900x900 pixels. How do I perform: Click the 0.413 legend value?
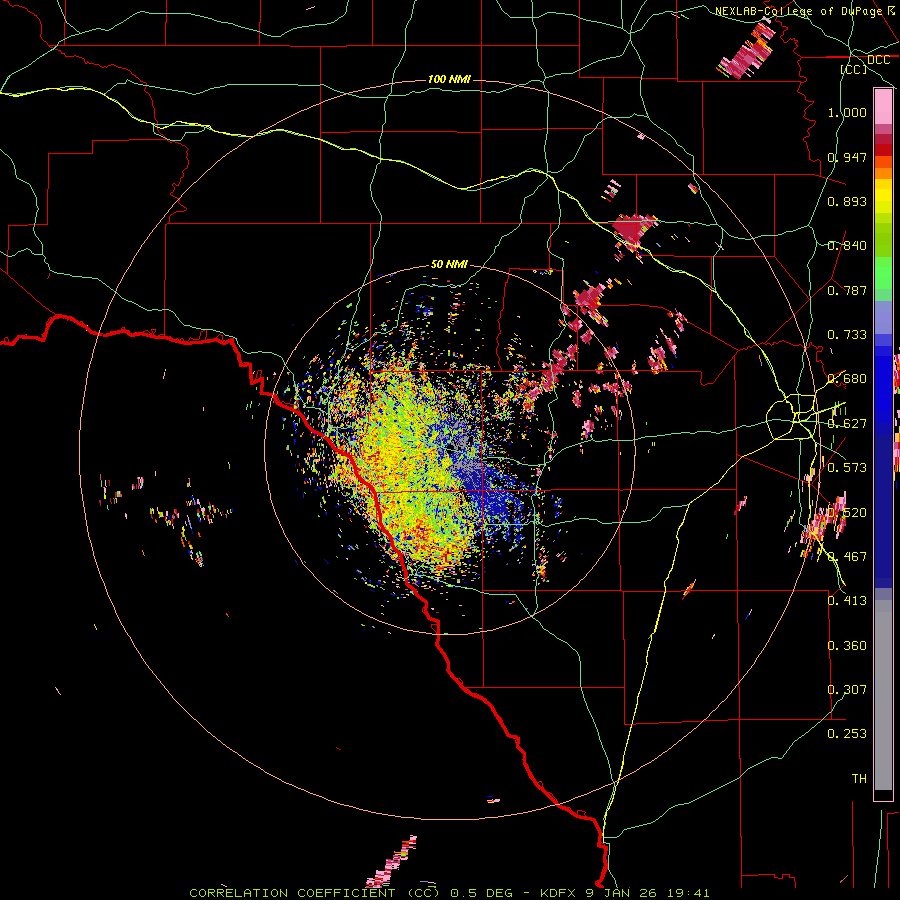pyautogui.click(x=847, y=601)
